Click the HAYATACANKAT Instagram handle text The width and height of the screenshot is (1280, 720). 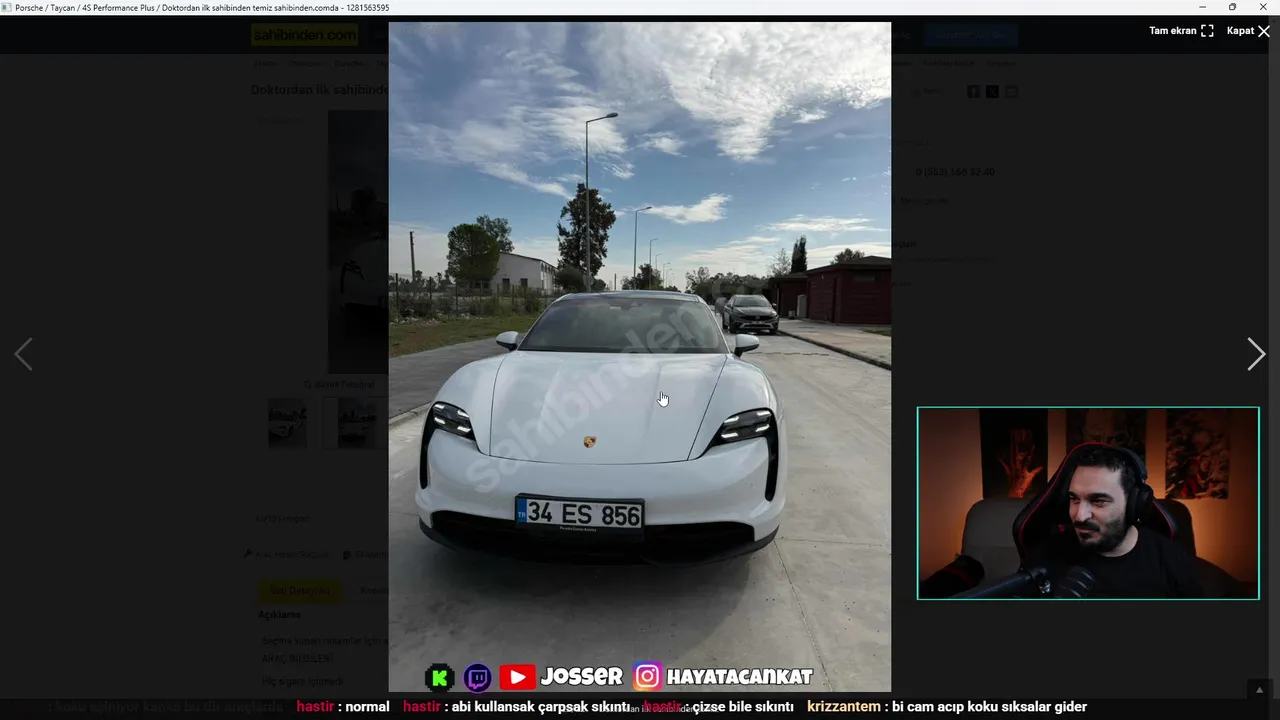pyautogui.click(x=740, y=677)
